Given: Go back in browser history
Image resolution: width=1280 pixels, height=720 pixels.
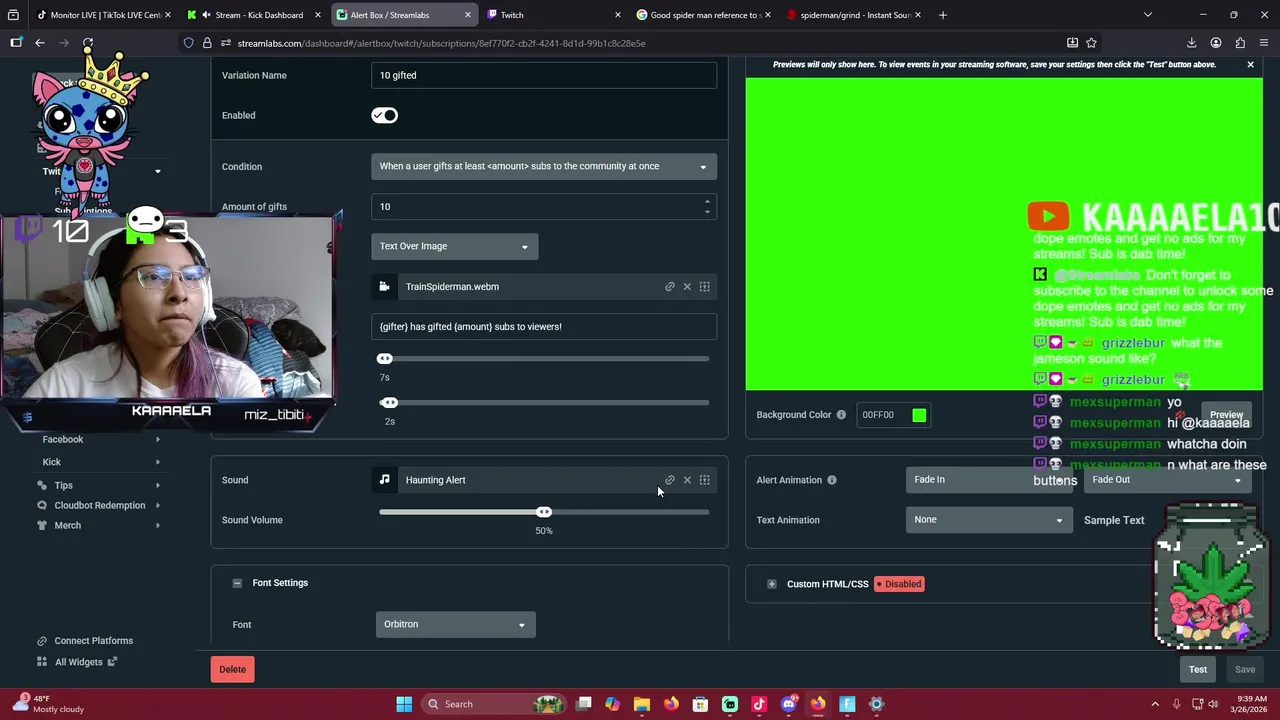Looking at the screenshot, I should pos(40,43).
